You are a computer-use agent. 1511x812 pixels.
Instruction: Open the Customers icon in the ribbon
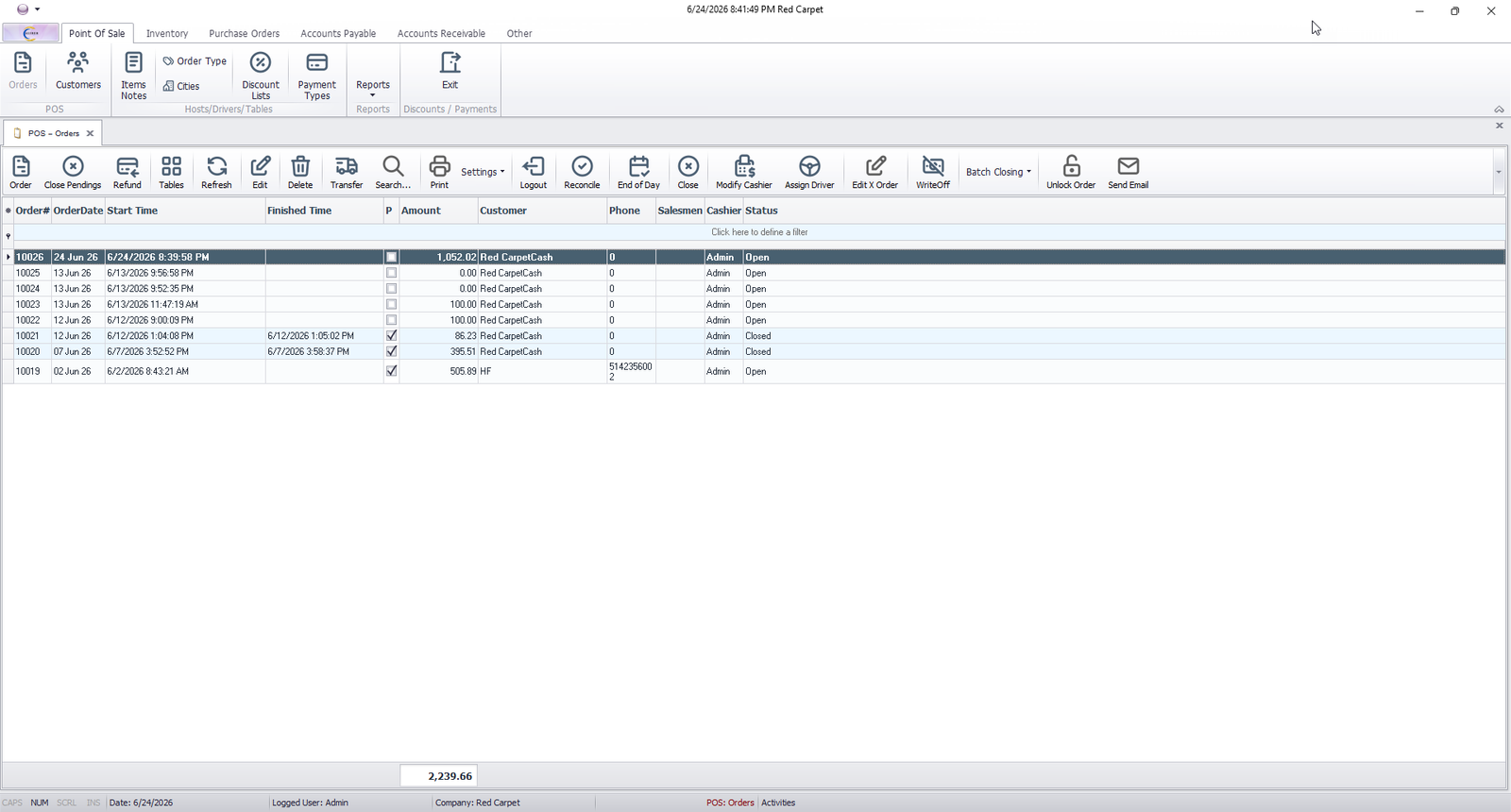(x=77, y=72)
